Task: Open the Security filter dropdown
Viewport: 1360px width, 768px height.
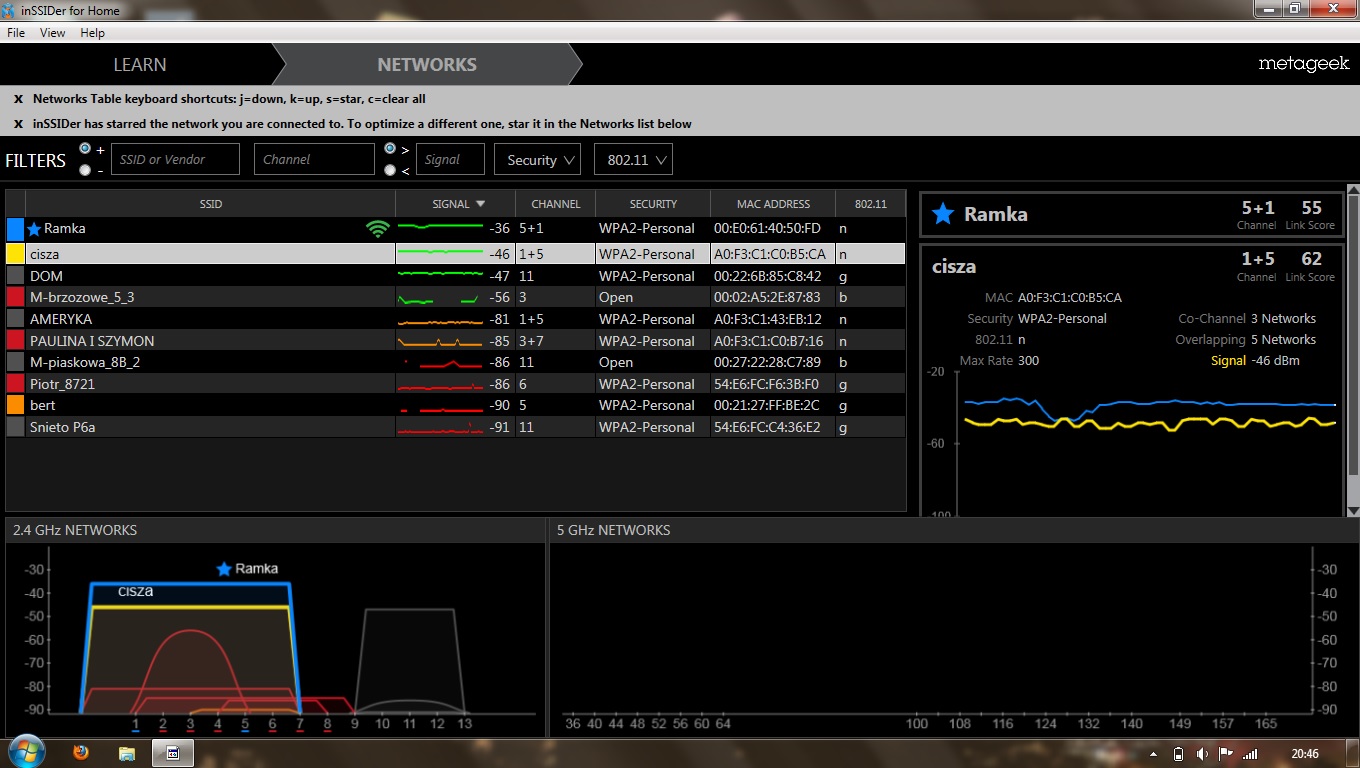Action: tap(537, 160)
